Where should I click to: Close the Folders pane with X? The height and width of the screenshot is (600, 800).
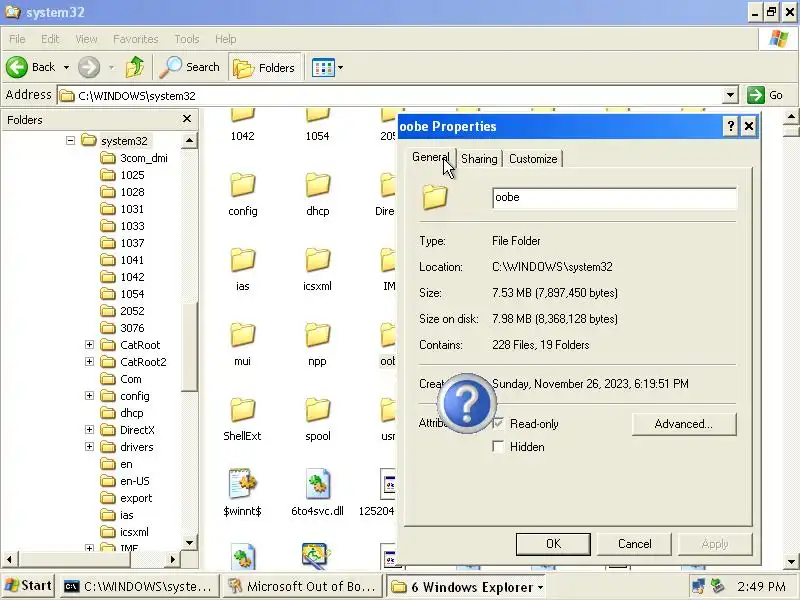[x=187, y=119]
